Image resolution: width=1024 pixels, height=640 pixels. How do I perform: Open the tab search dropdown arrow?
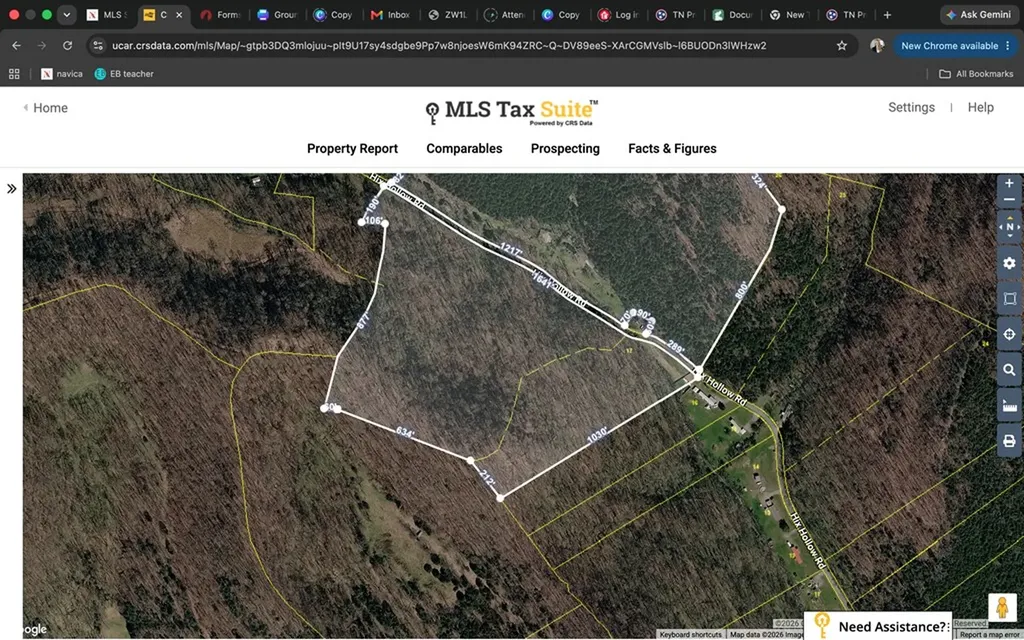[67, 14]
